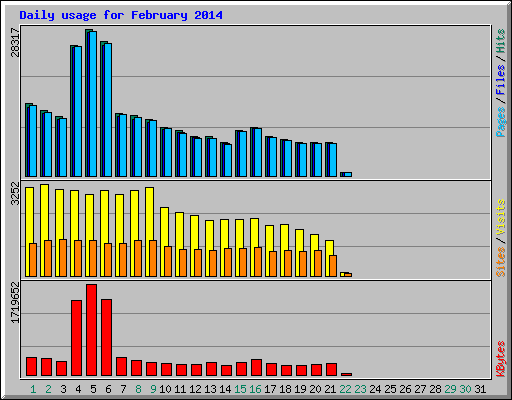Click day 22 on the x-axis
The image size is (512, 400).
point(345,389)
